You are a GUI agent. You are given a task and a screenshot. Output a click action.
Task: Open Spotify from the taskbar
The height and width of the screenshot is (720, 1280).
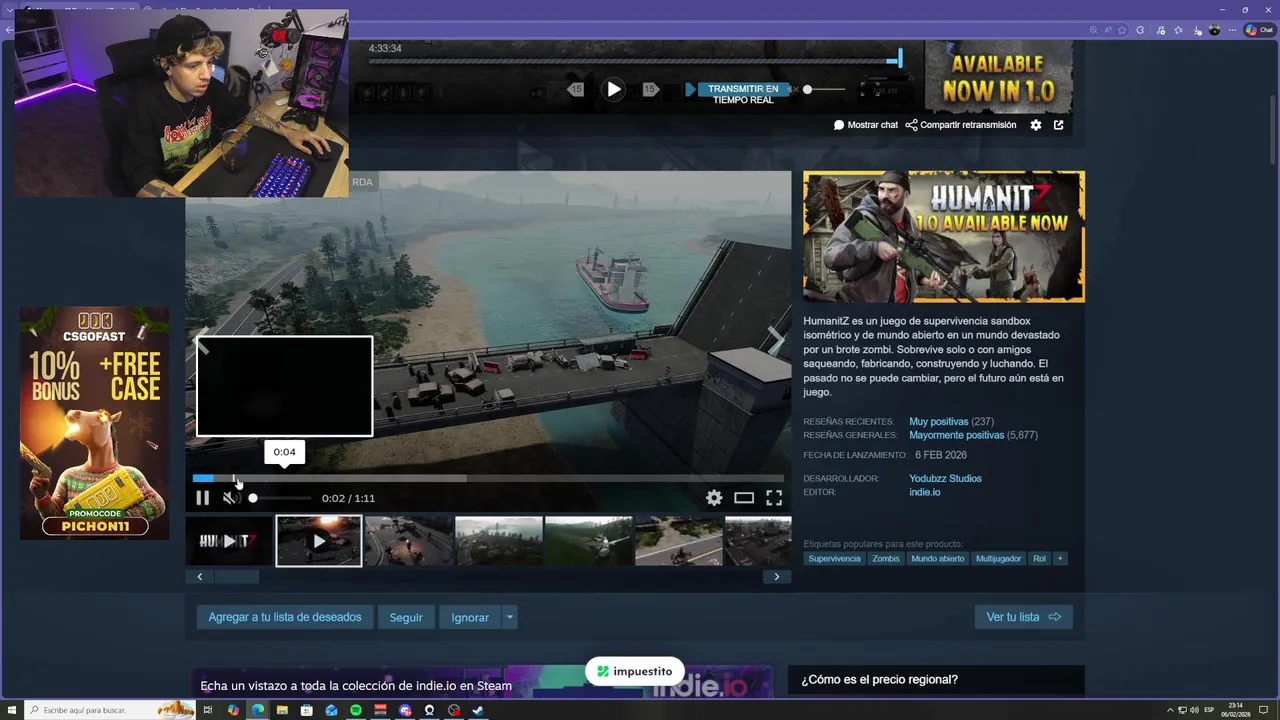coord(356,710)
